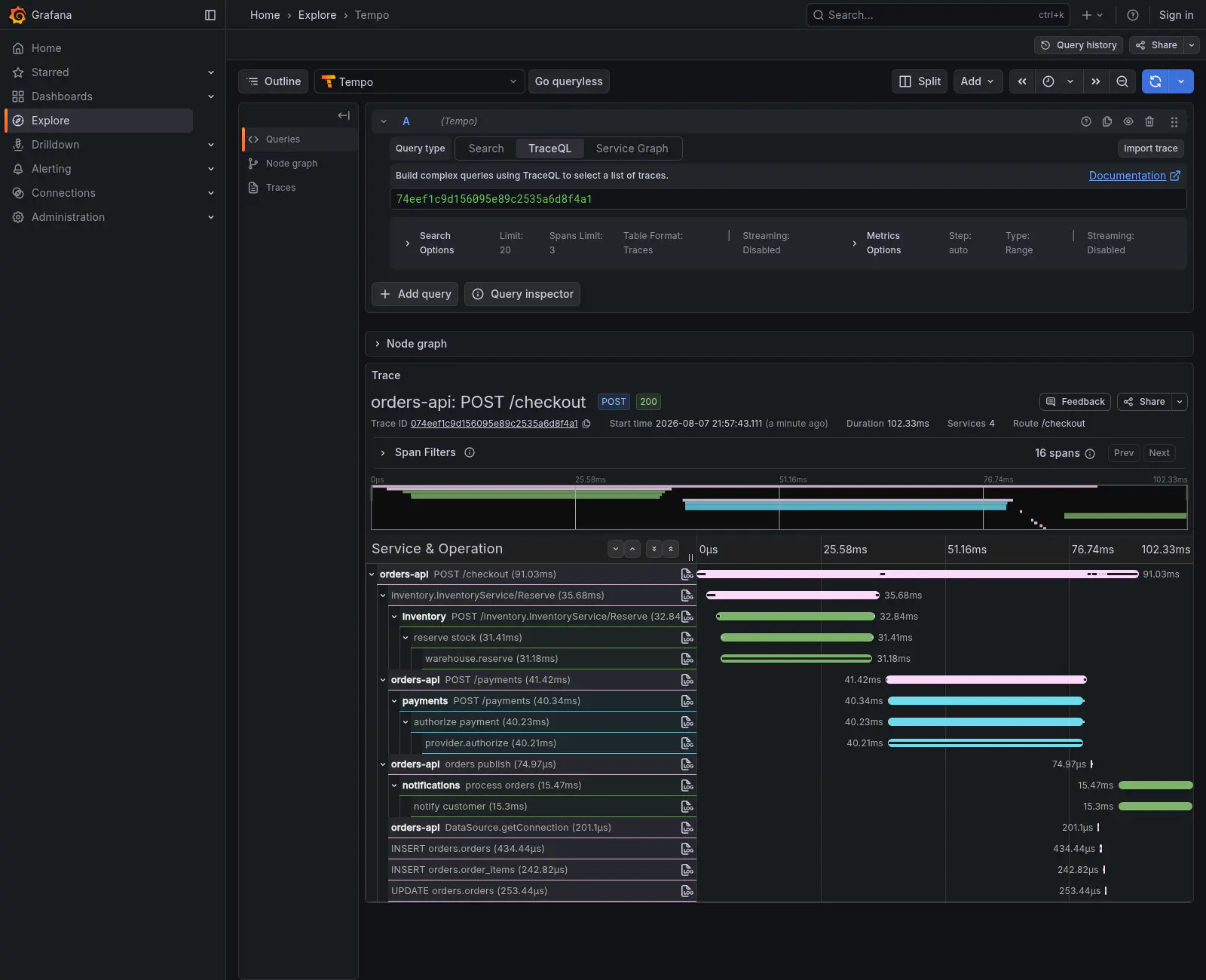Screen dimensions: 1206x980
Task: Click the top Search field
Action: point(939,15)
